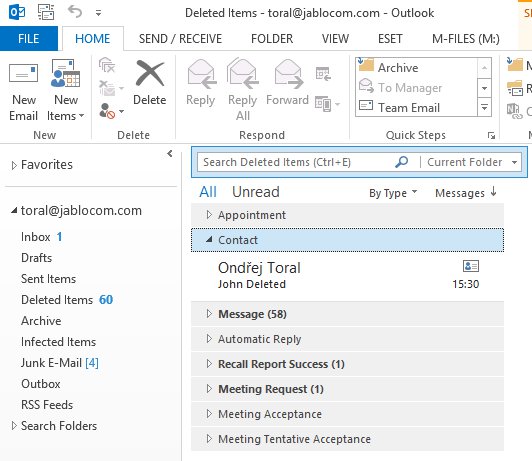Open the Current Folder scope dropdown
Viewport: 532px width, 461px height.
coord(472,162)
